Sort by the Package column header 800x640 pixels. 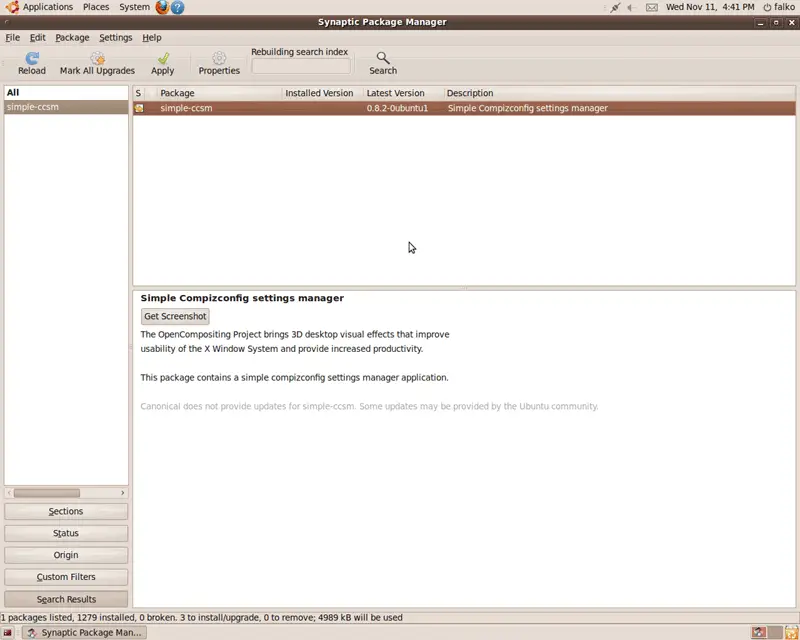tap(219, 93)
